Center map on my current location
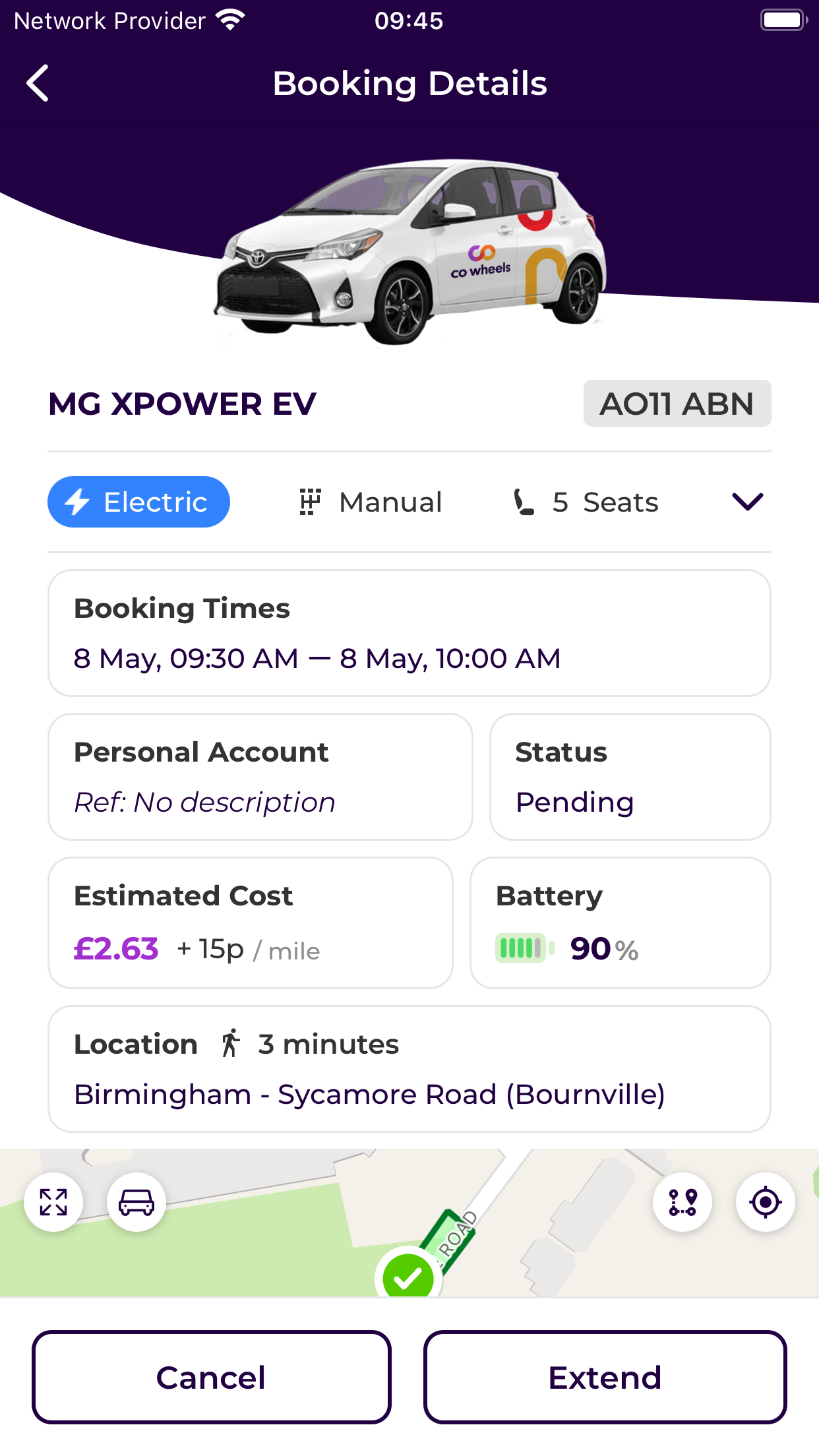 766,1202
